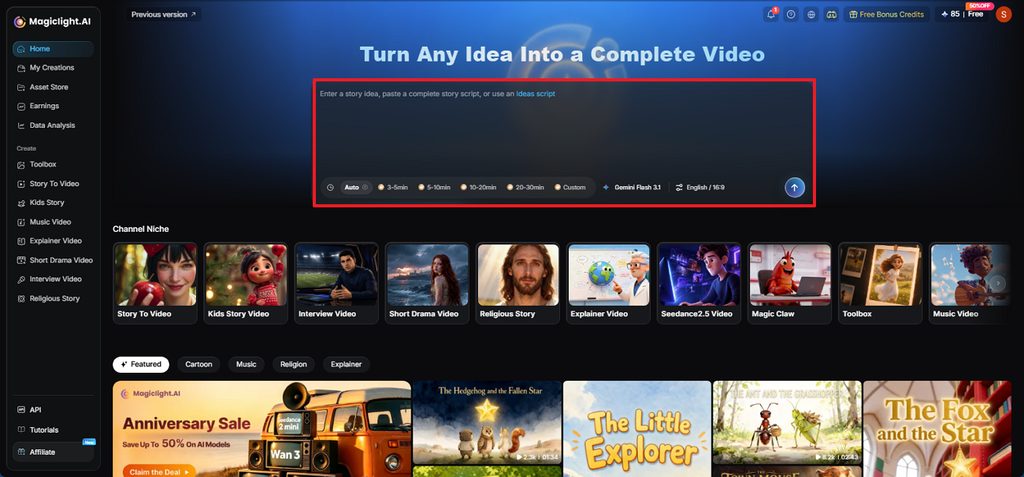Viewport: 1024px width, 477px height.
Task: Open Story To Video in the sidebar
Action: [x=53, y=184]
